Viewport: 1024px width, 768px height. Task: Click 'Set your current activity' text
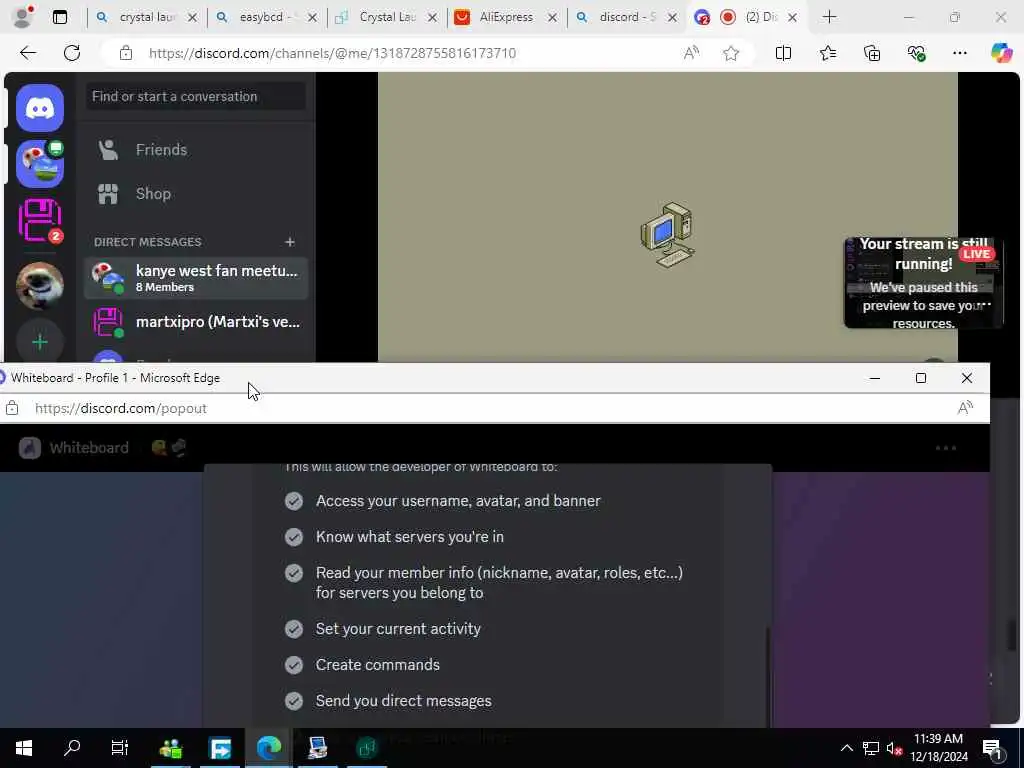click(398, 629)
